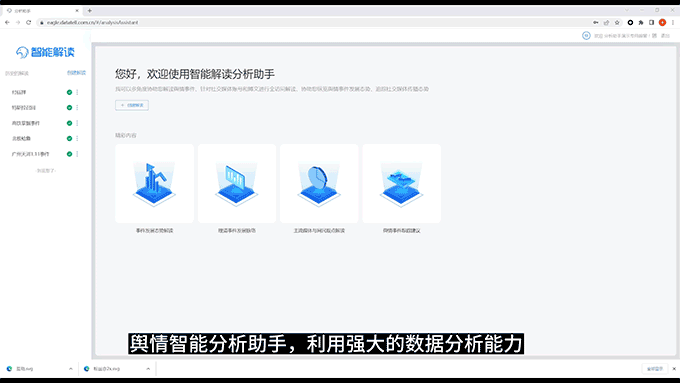Expand options for second downloaded file
The height and width of the screenshot is (383, 680).
tap(148, 369)
